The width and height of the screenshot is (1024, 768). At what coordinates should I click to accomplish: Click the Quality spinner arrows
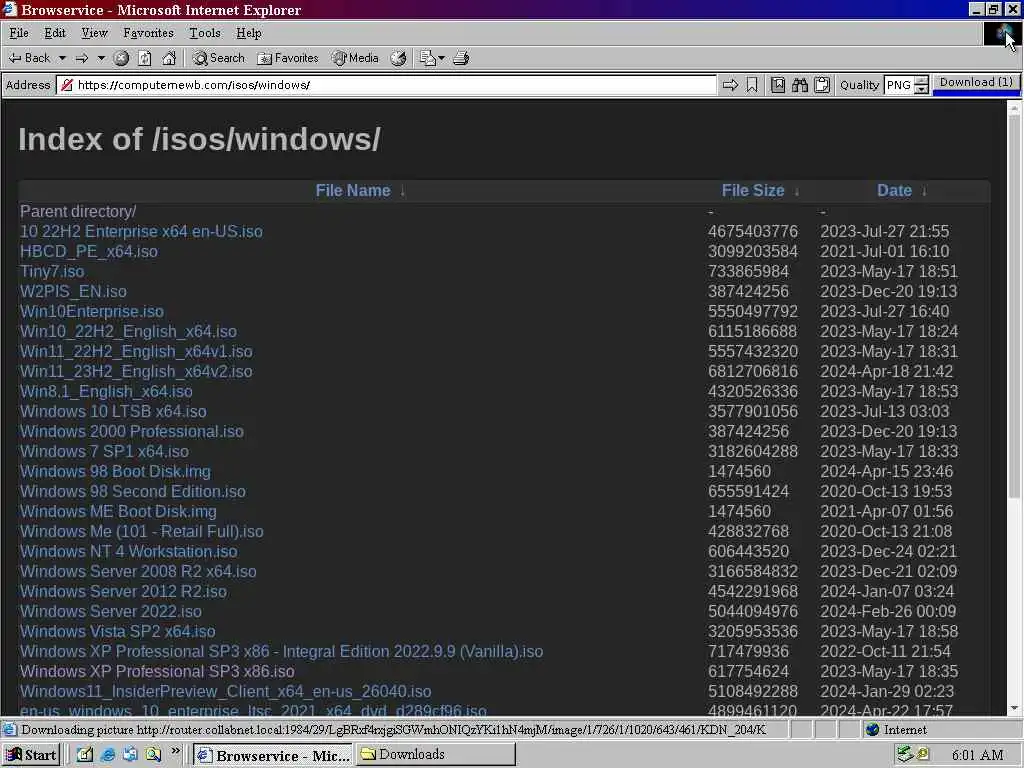tap(921, 85)
